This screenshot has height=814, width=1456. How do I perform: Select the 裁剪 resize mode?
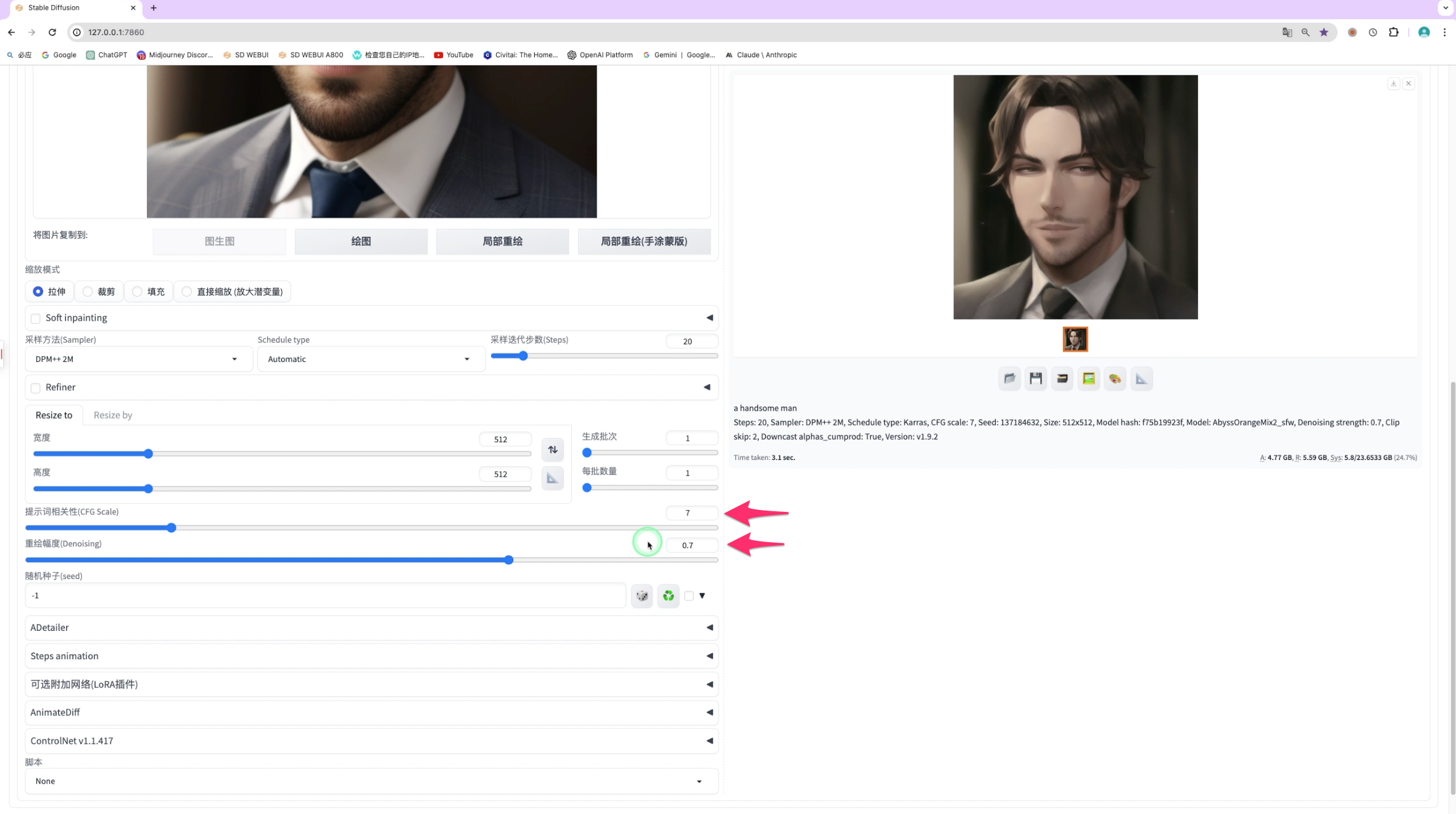click(99, 292)
